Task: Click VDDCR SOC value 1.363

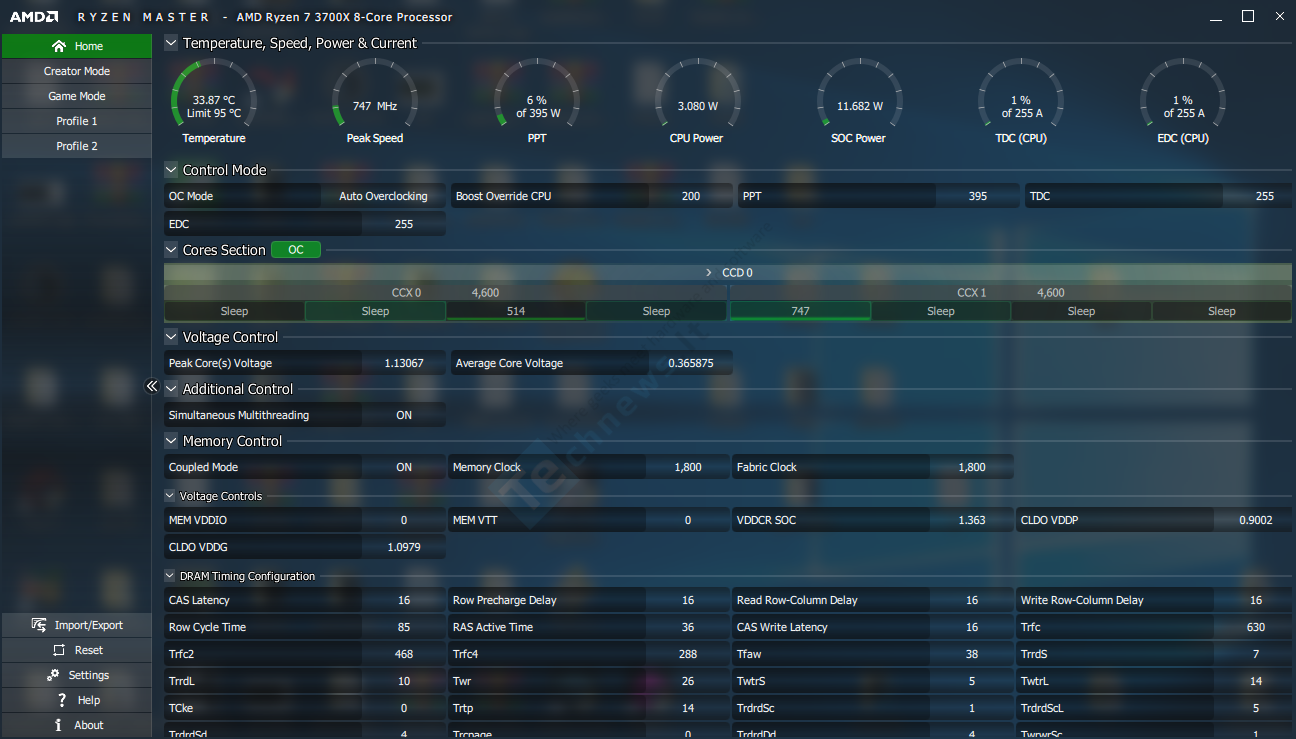Action: coord(972,520)
